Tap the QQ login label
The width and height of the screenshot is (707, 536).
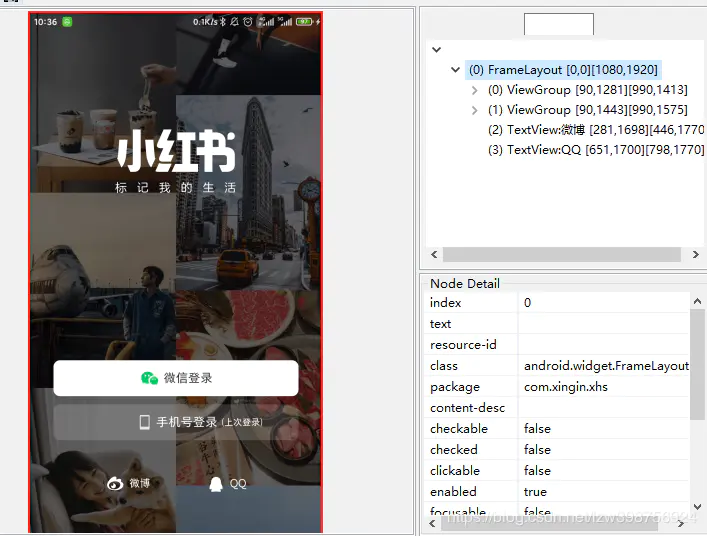[238, 484]
